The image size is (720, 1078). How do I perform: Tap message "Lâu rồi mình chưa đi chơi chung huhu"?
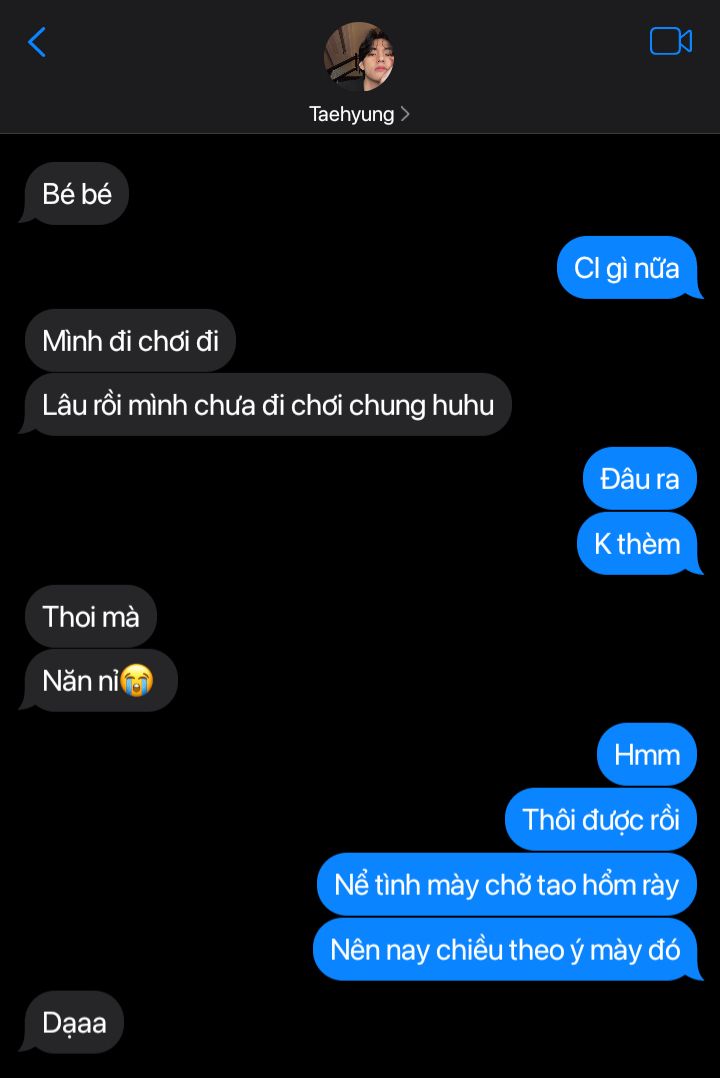click(x=268, y=405)
